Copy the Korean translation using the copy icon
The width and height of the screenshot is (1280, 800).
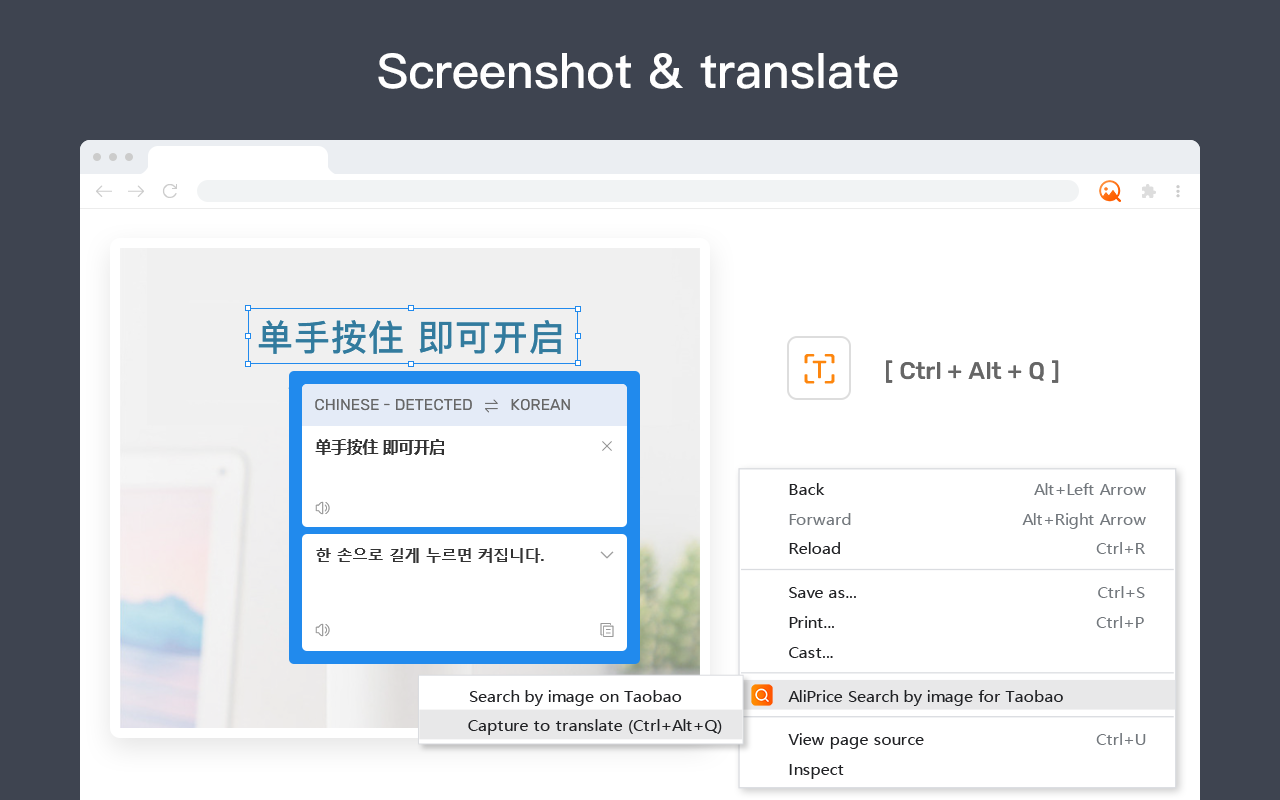click(607, 629)
